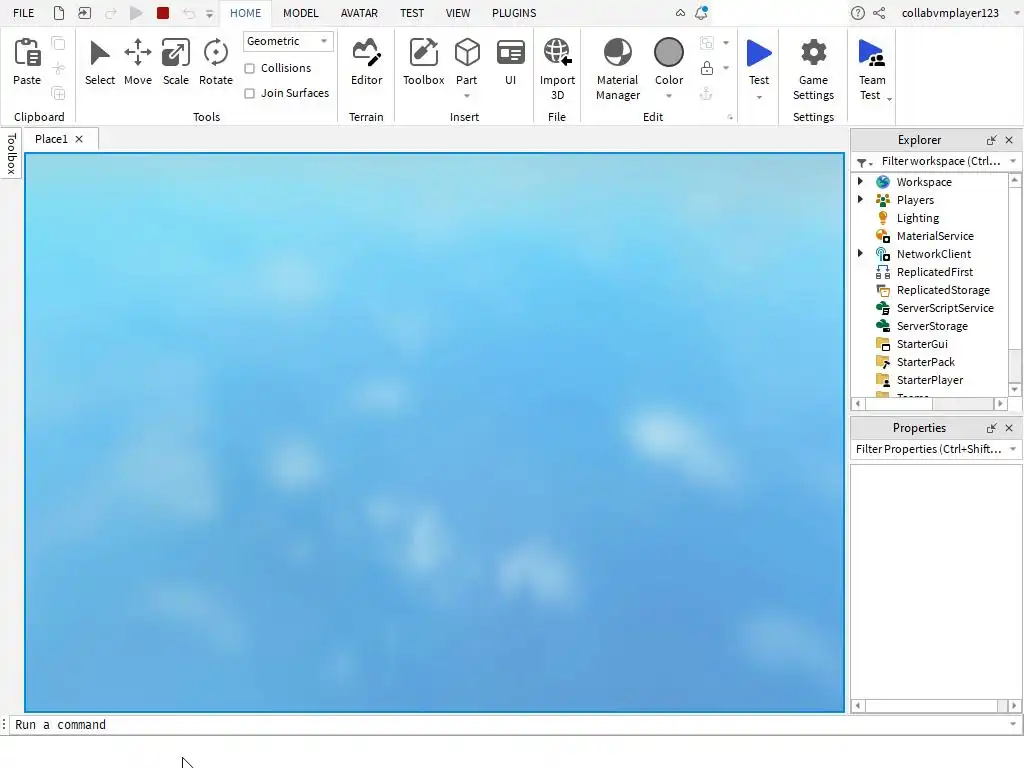
Task: Activate the Move tool
Action: click(x=138, y=61)
